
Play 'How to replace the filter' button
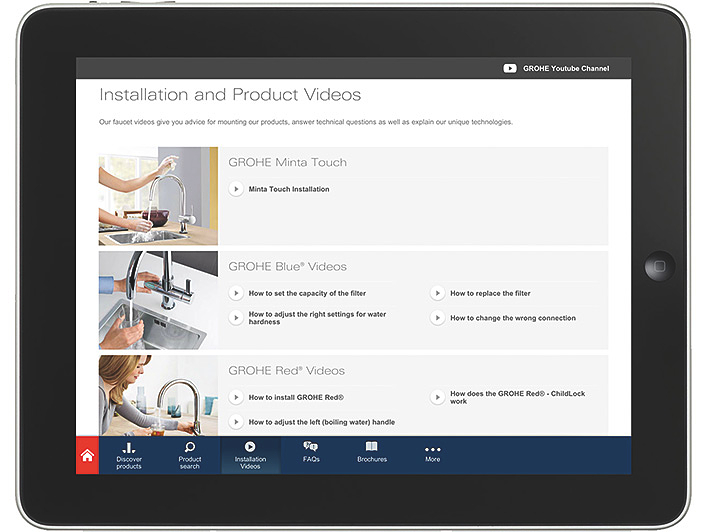pyautogui.click(x=437, y=293)
